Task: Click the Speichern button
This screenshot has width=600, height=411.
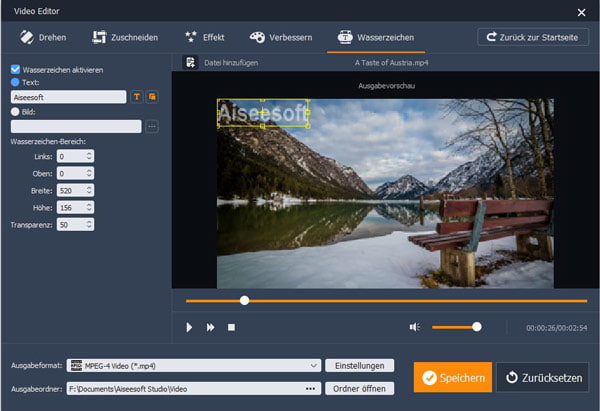Action: [x=453, y=377]
